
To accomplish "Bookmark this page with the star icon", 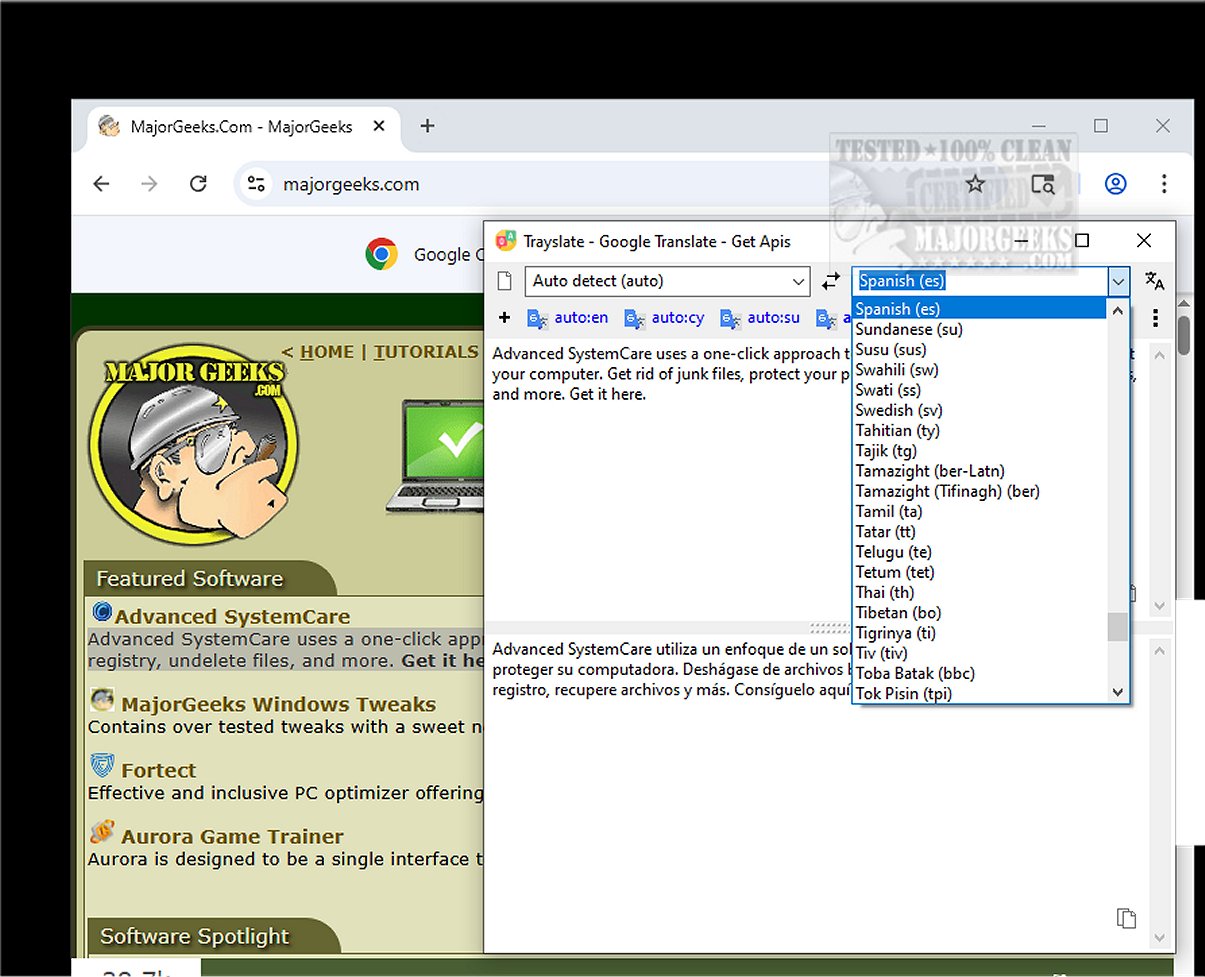I will click(975, 184).
